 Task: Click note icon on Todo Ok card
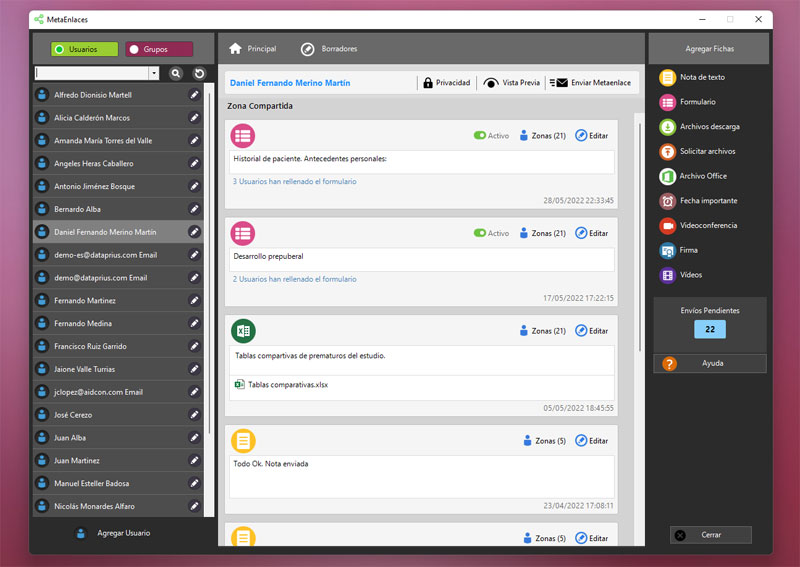click(x=243, y=441)
